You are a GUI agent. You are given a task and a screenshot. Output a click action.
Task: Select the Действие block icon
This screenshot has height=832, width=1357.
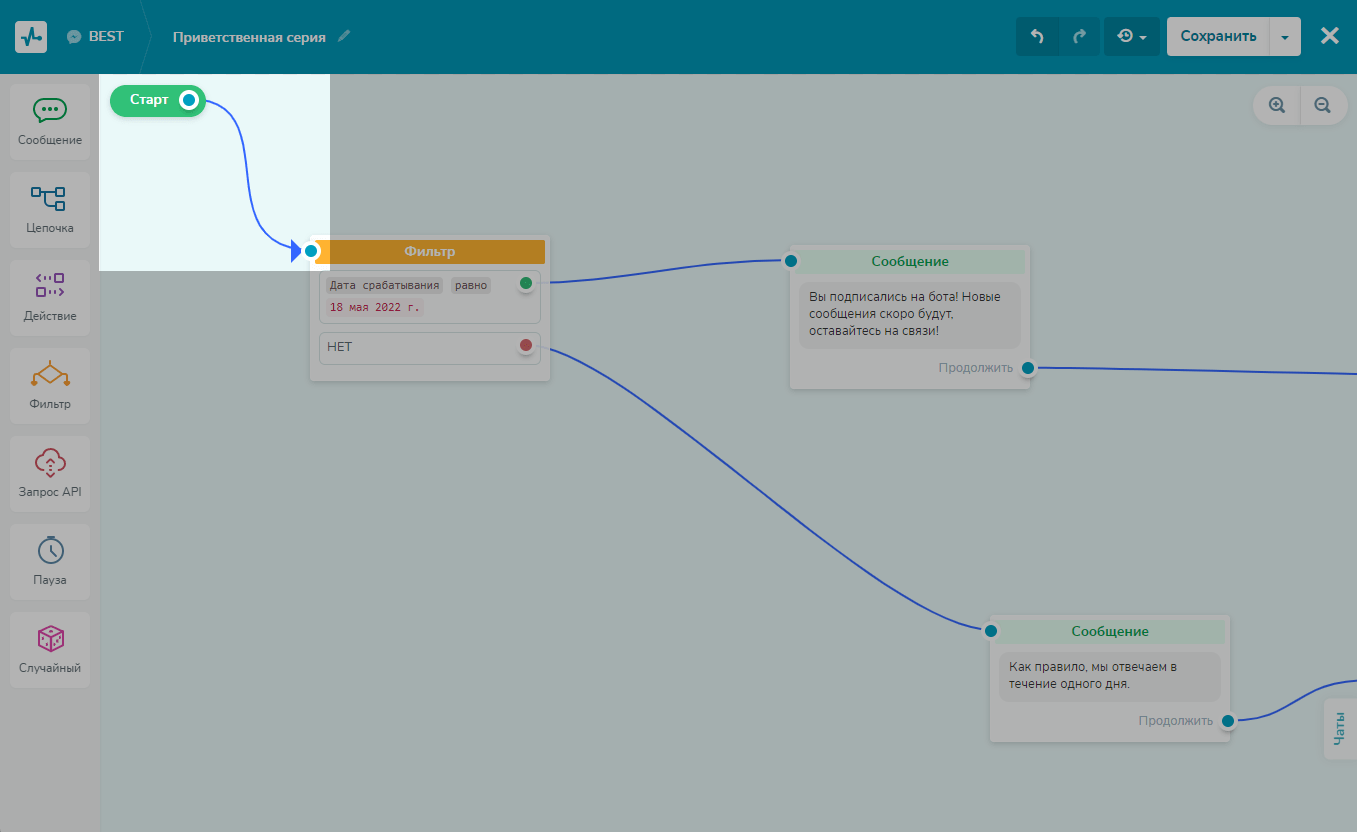50,286
